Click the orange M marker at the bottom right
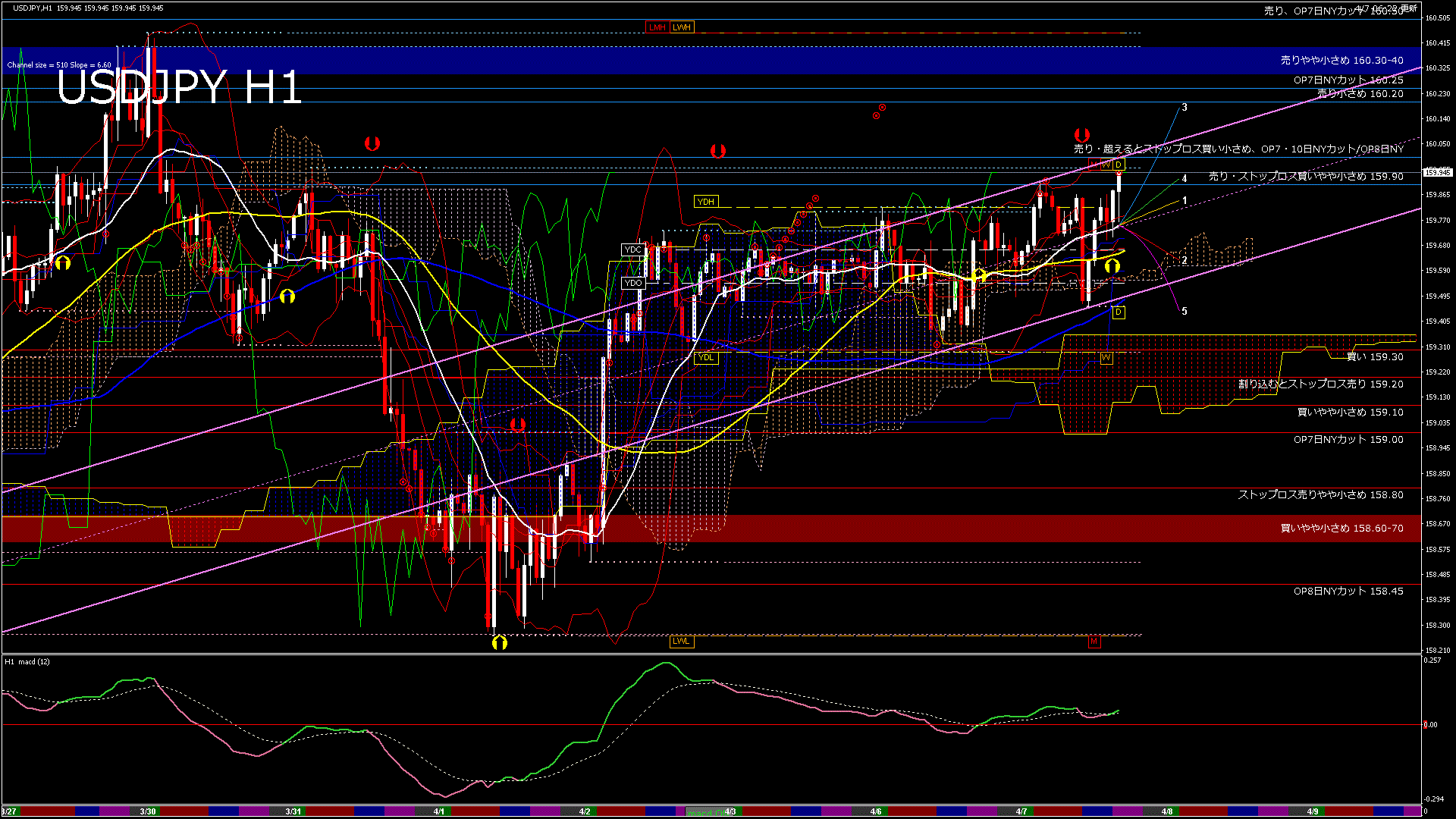The width and height of the screenshot is (1456, 819). pos(1093,641)
